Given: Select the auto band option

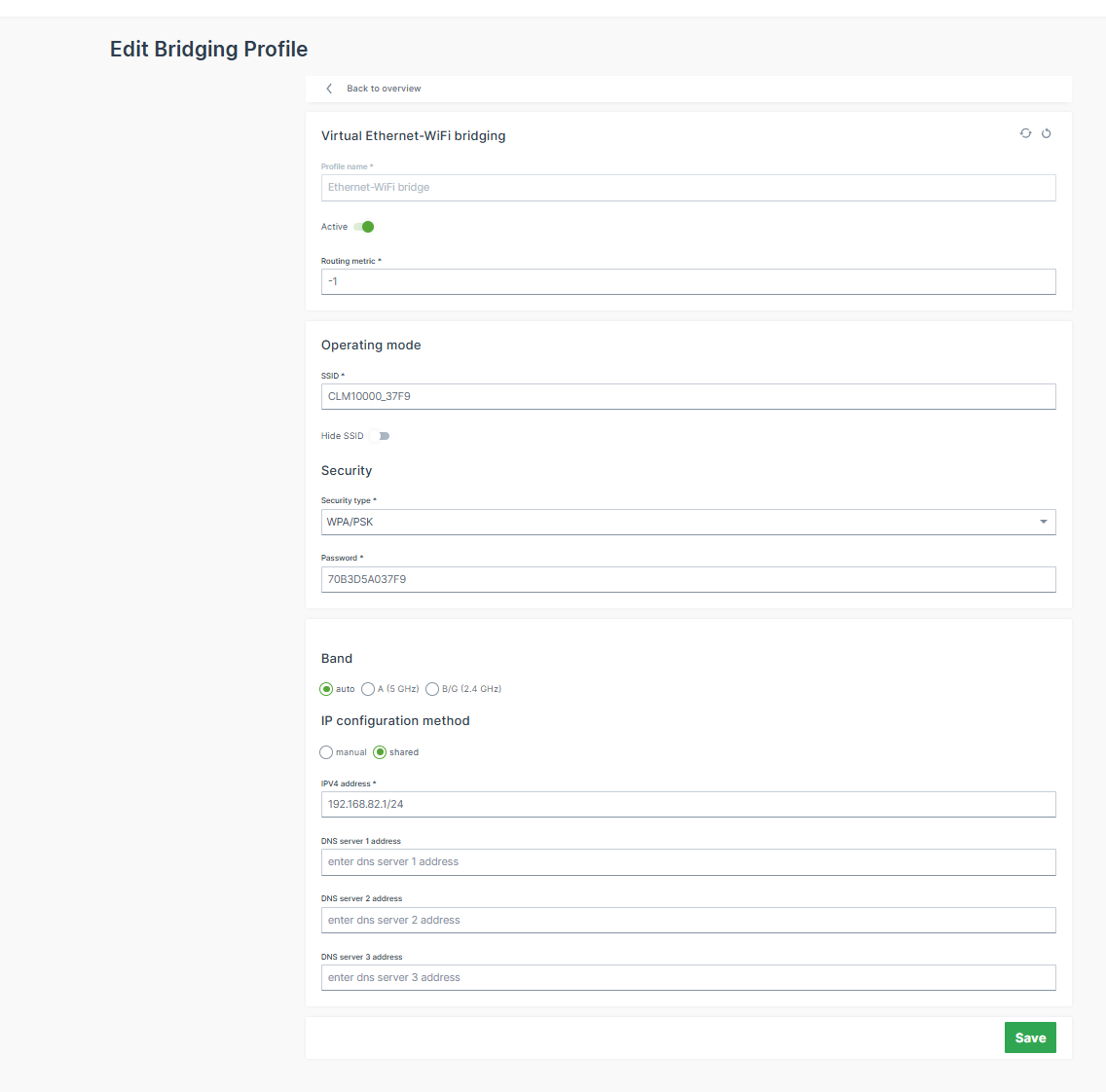Looking at the screenshot, I should click(x=326, y=688).
